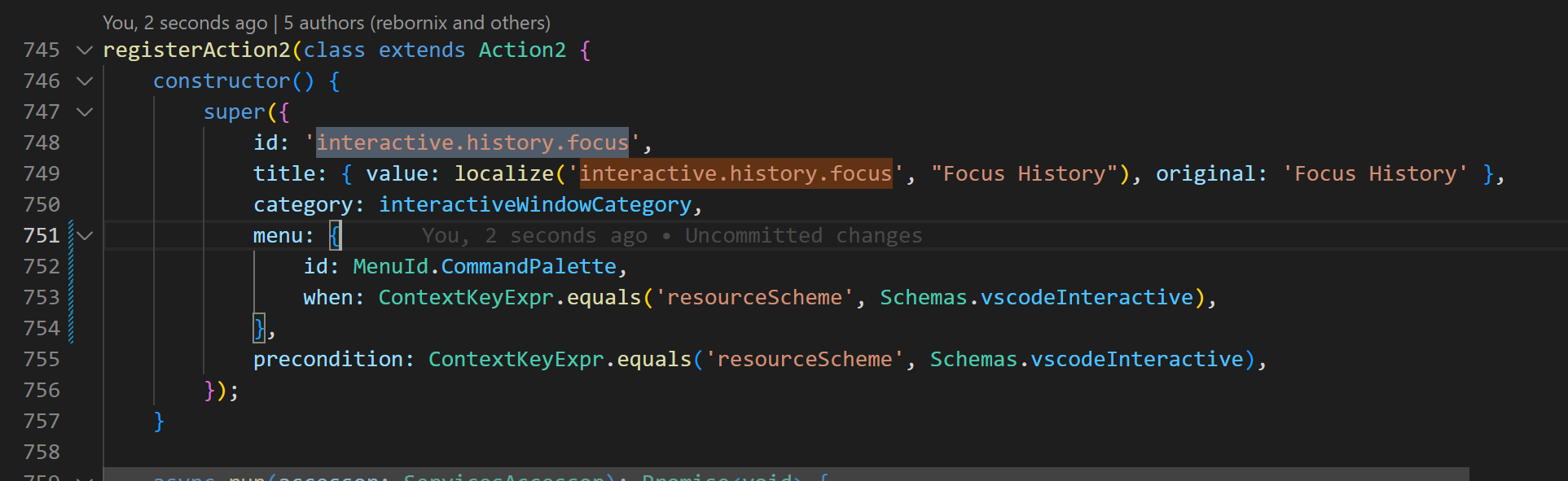This screenshot has height=481, width=1568.
Task: Click line number 755 in the gutter
Action: coord(42,360)
